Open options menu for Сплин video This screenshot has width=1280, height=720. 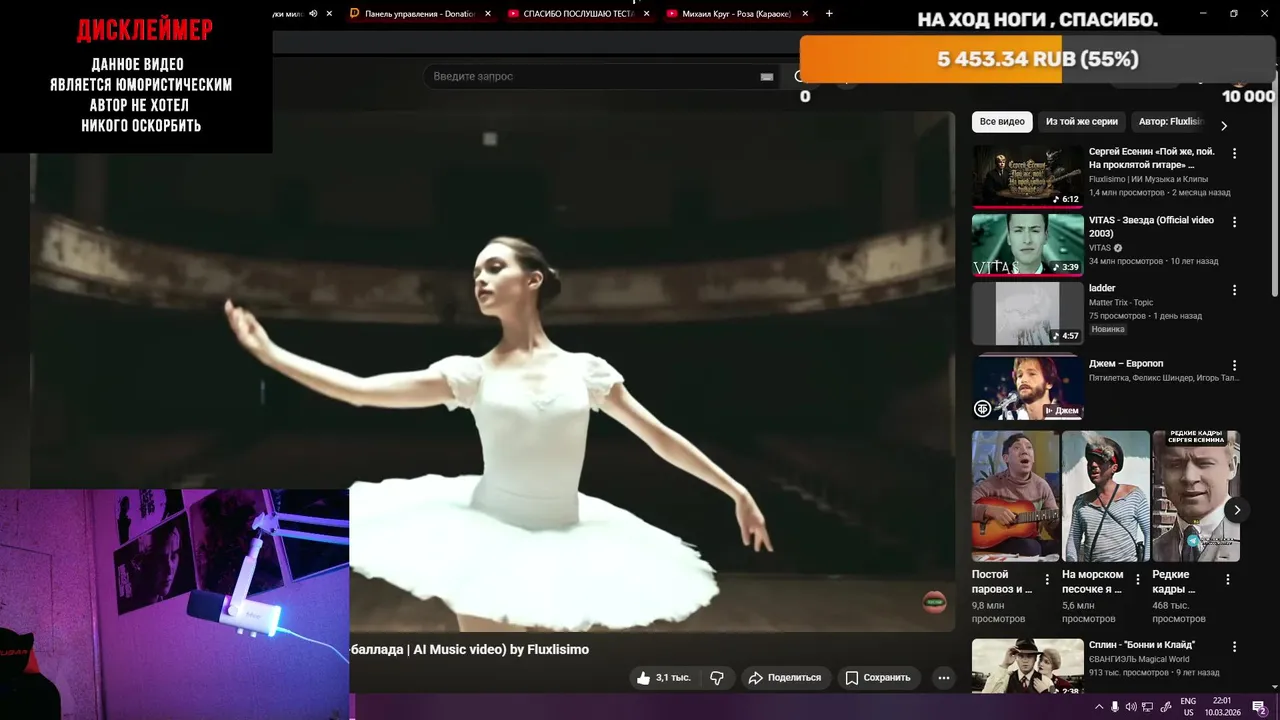[1234, 647]
